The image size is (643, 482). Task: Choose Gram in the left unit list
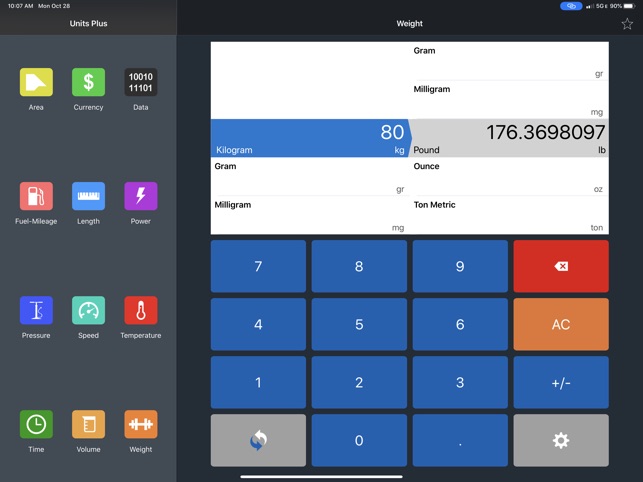coord(310,177)
